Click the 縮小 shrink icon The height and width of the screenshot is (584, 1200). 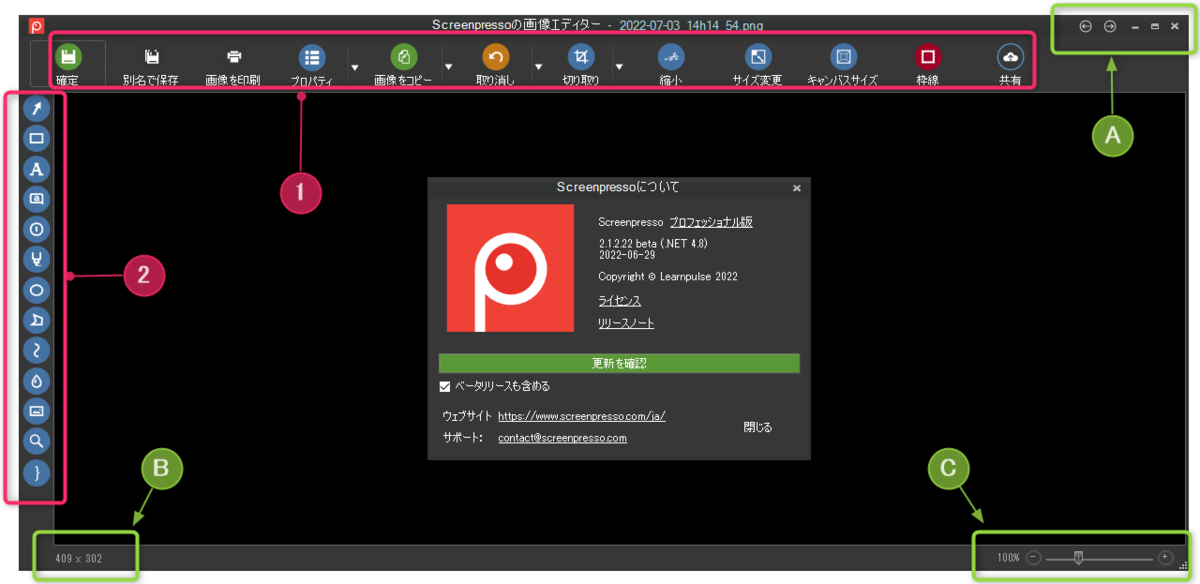671,57
